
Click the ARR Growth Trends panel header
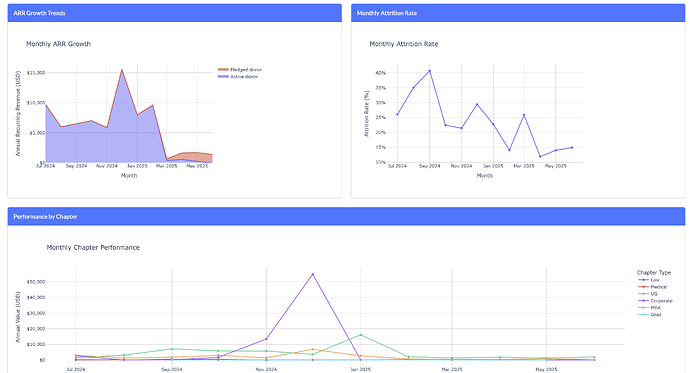coord(175,13)
